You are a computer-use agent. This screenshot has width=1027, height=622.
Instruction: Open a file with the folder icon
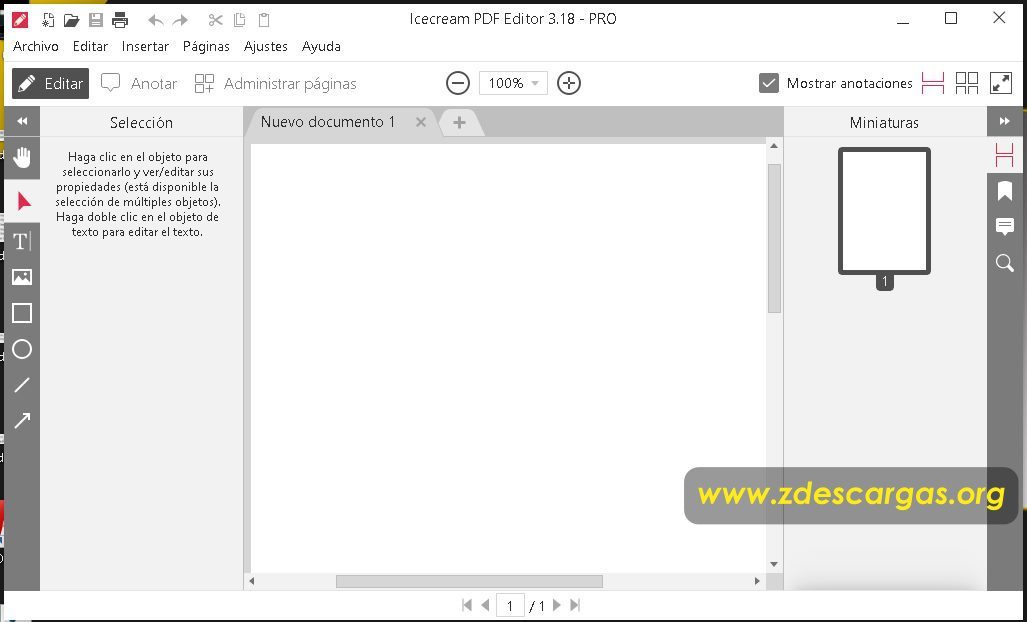pyautogui.click(x=71, y=20)
